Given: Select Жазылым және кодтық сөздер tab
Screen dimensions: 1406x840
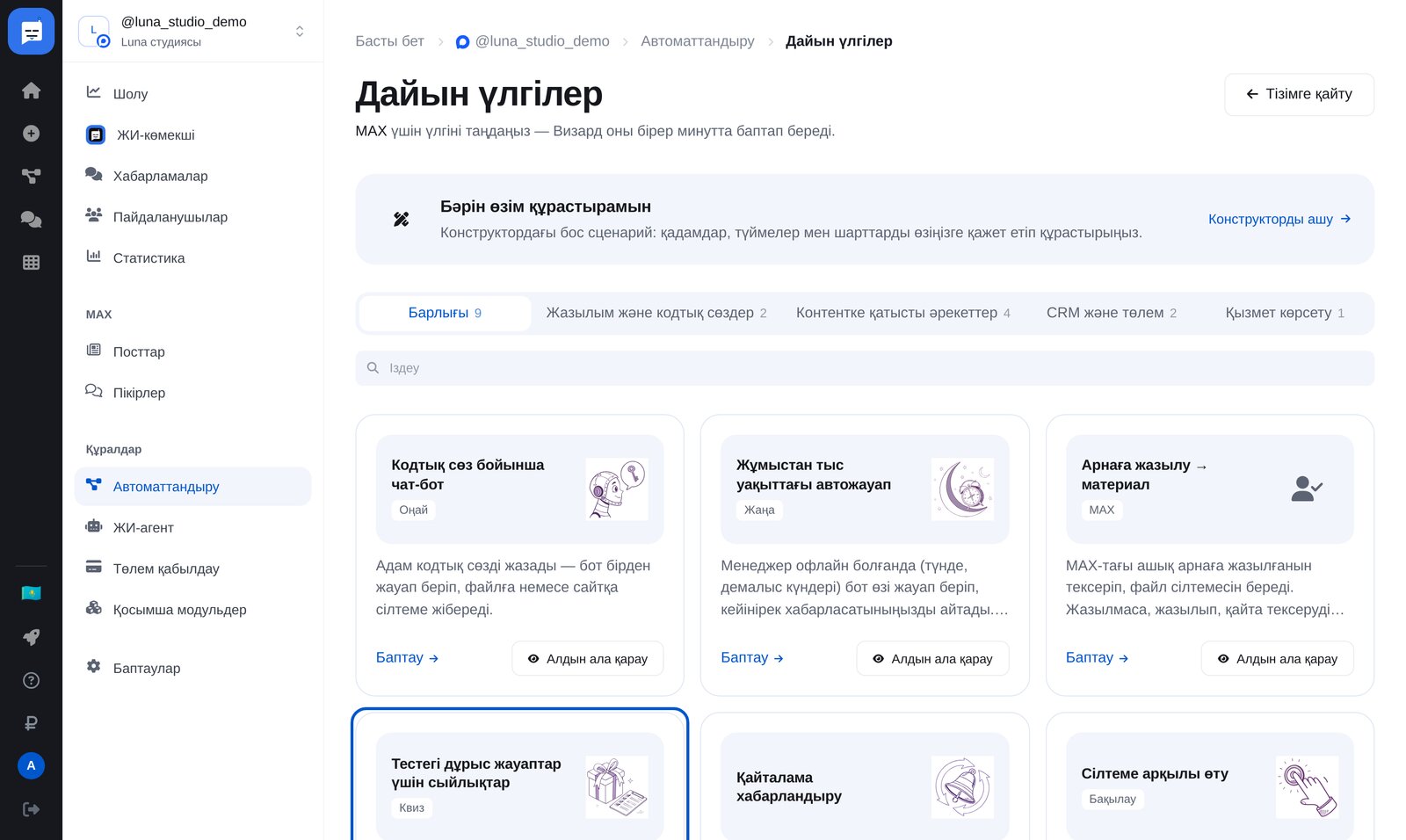Looking at the screenshot, I should [656, 313].
